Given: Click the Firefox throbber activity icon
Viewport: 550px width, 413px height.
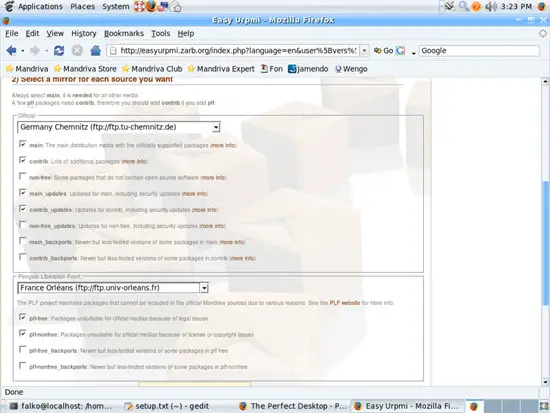Looking at the screenshot, I should tap(543, 33).
